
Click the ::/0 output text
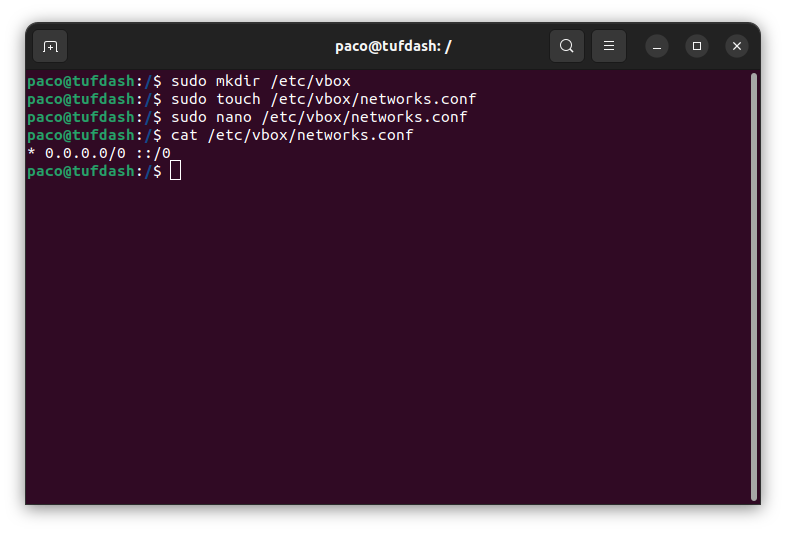click(153, 153)
